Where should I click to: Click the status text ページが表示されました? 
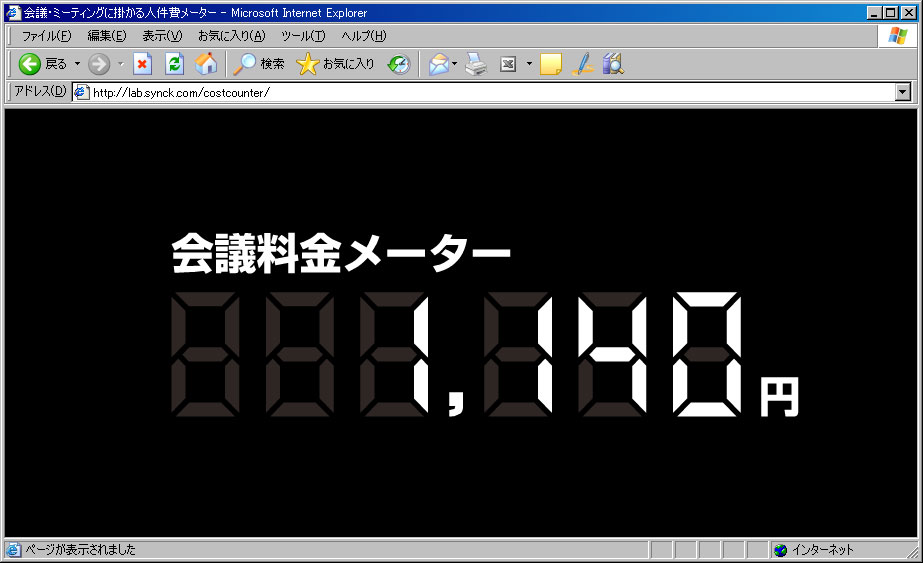(x=80, y=549)
